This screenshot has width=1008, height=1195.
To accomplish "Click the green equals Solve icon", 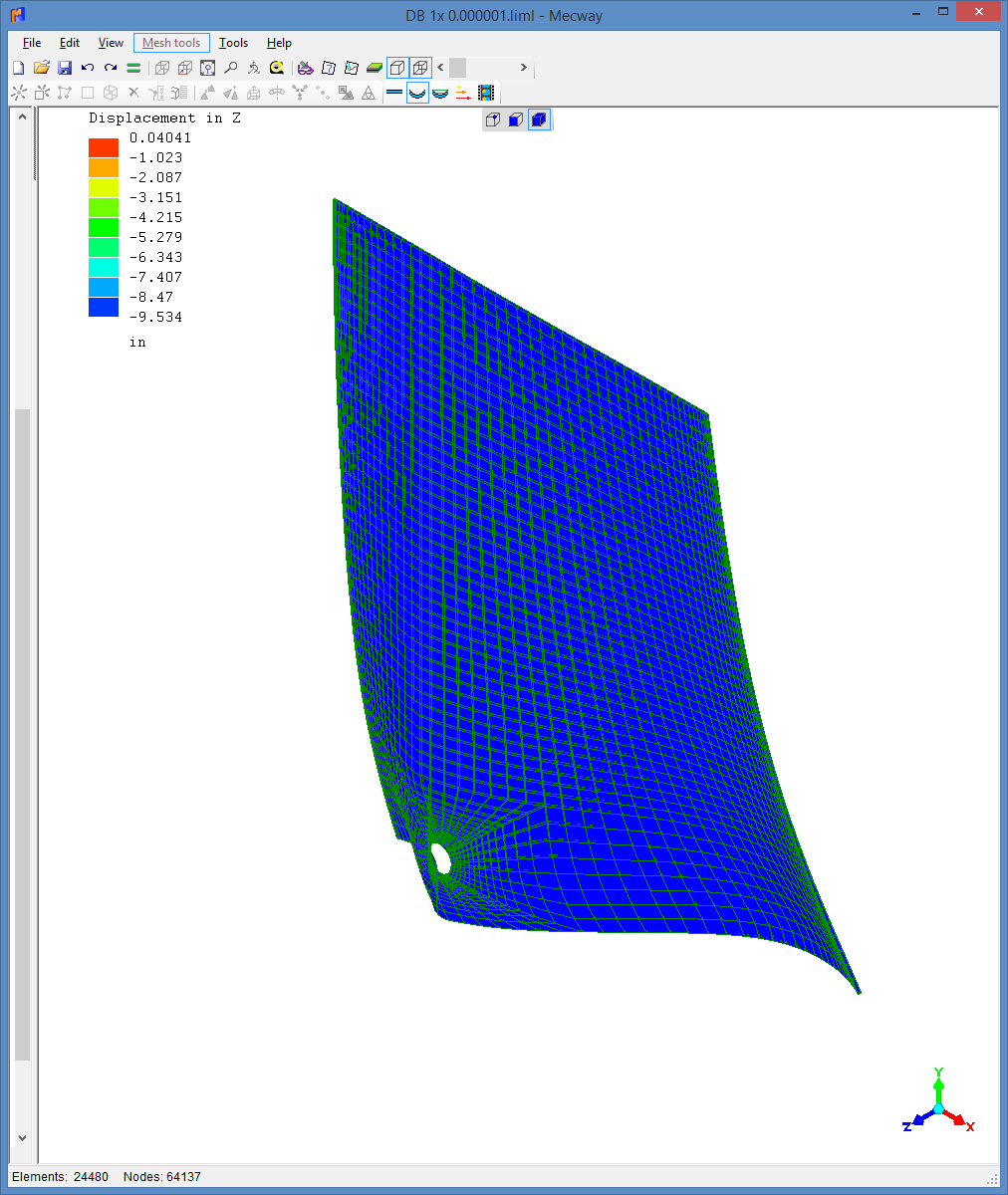I will pos(133,68).
